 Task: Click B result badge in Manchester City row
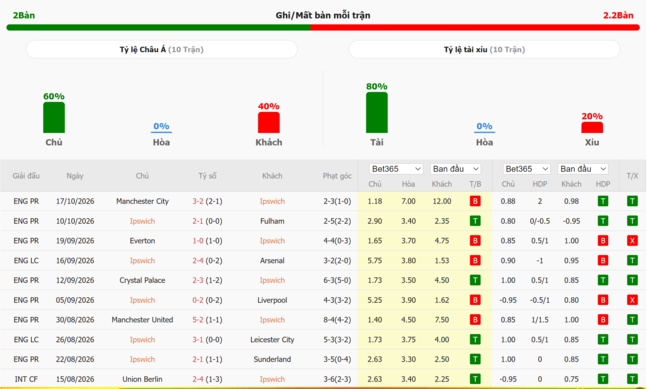tap(475, 201)
